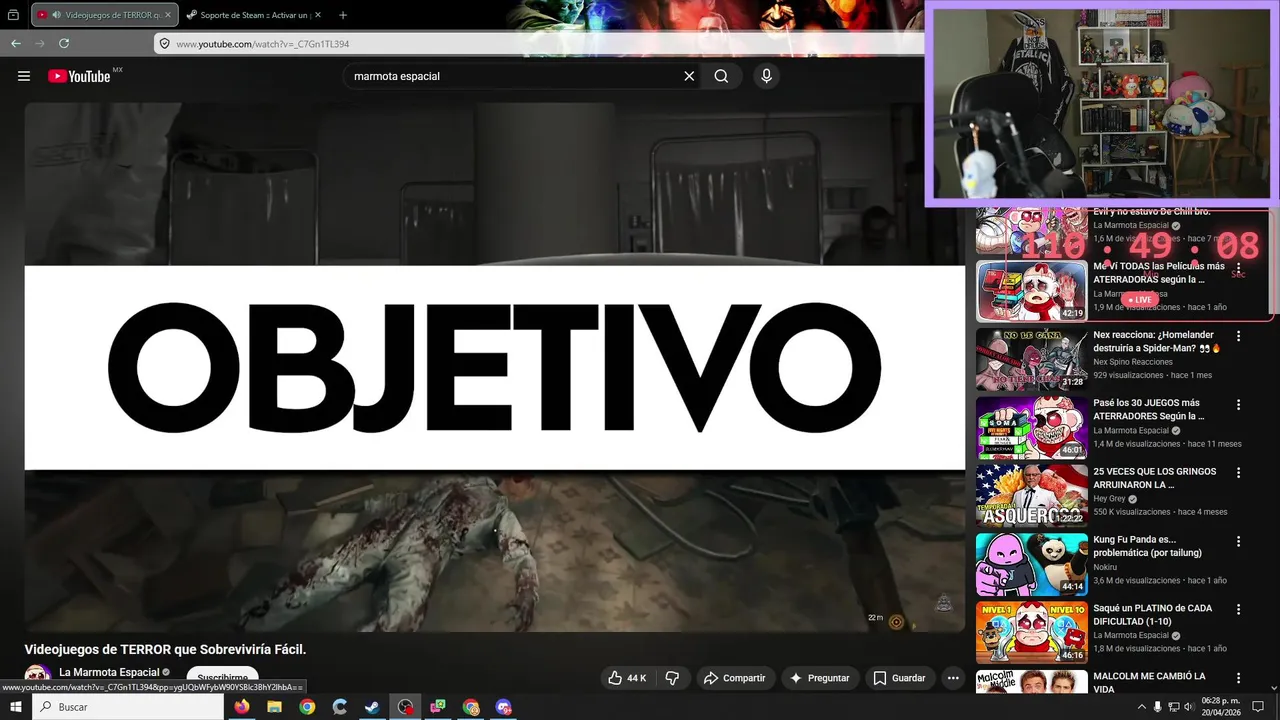Click the address bar URL field
This screenshot has height=720, width=1280.
tap(540, 44)
